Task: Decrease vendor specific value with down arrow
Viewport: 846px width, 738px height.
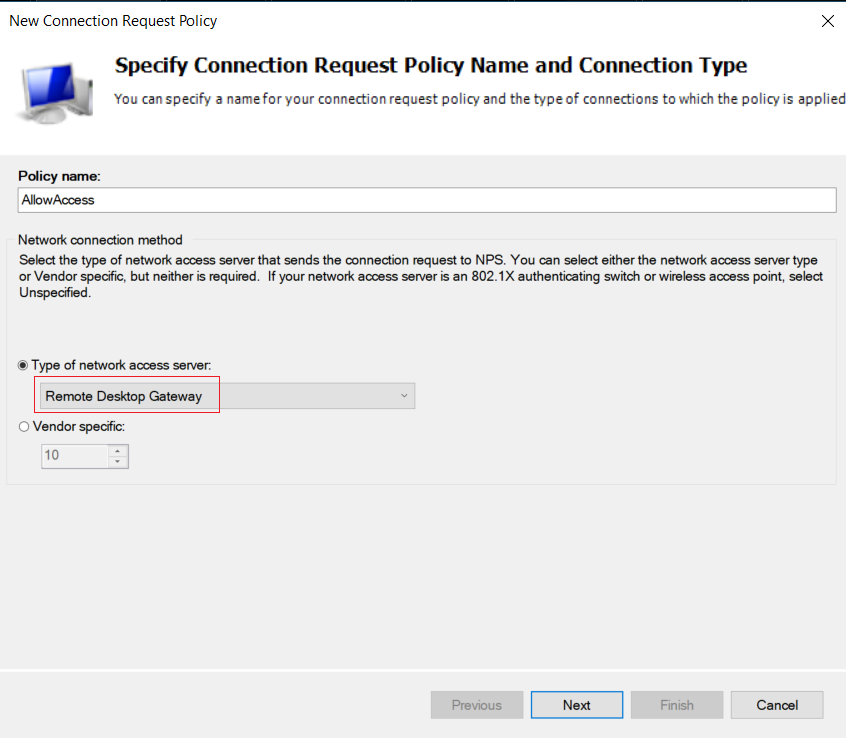Action: [x=118, y=462]
